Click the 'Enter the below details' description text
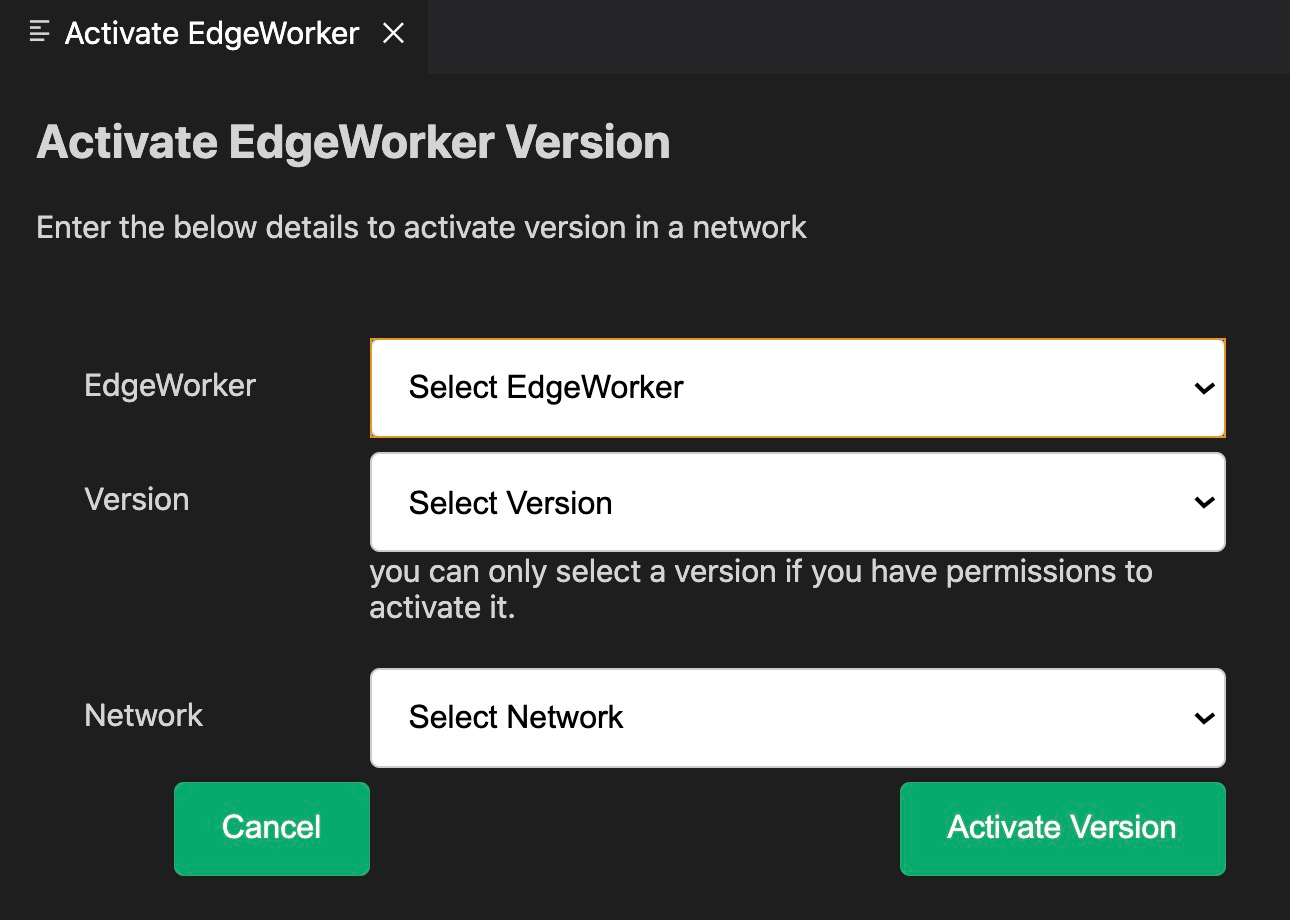This screenshot has width=1290, height=920. (421, 228)
